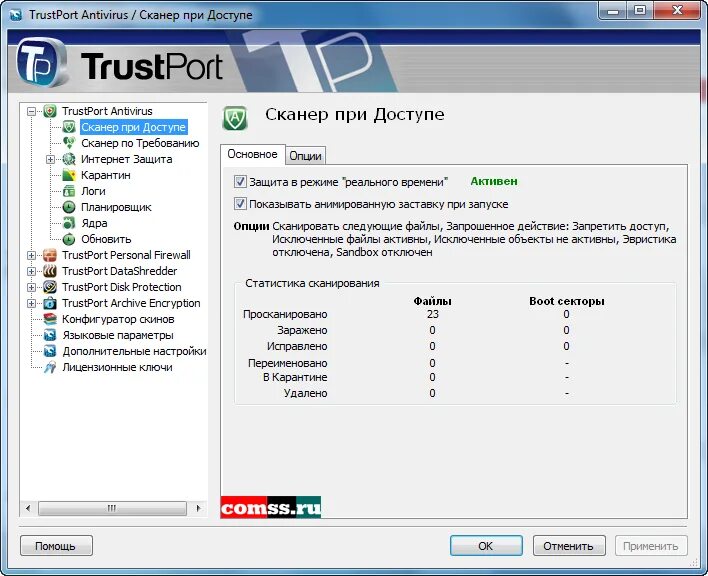The height and width of the screenshot is (576, 708).
Task: Confirm with the OK button
Action: [x=486, y=546]
